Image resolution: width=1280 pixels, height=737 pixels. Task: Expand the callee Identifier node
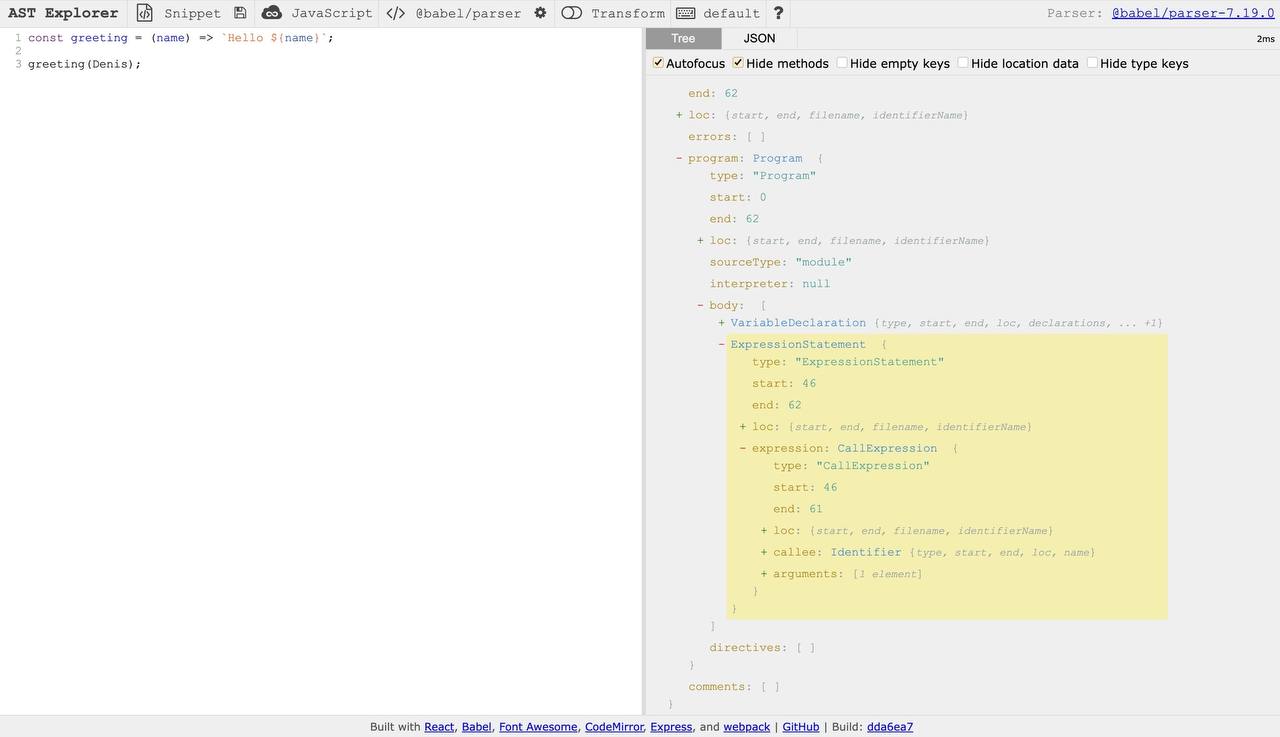click(x=764, y=552)
